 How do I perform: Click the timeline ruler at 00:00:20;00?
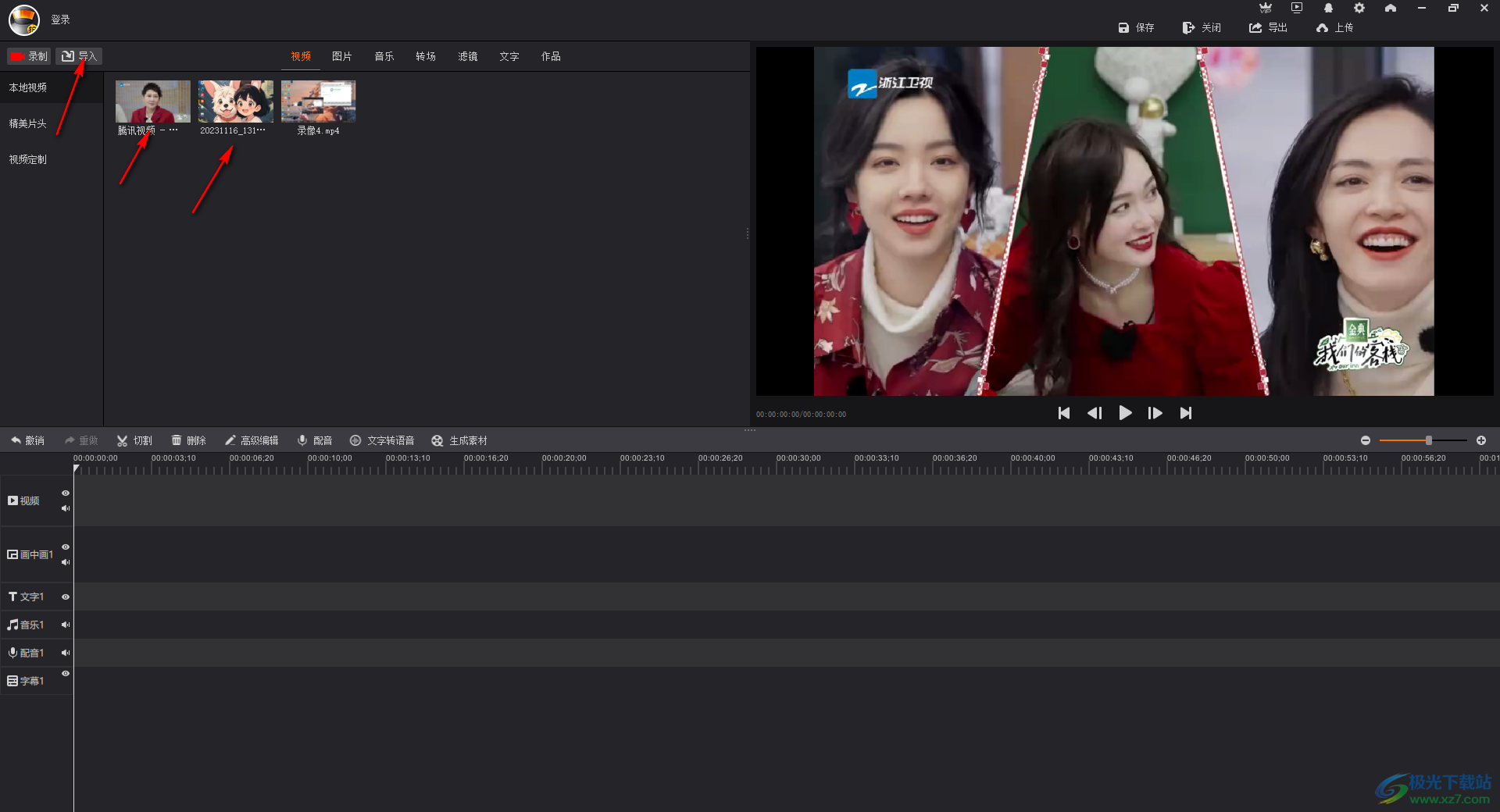563,458
